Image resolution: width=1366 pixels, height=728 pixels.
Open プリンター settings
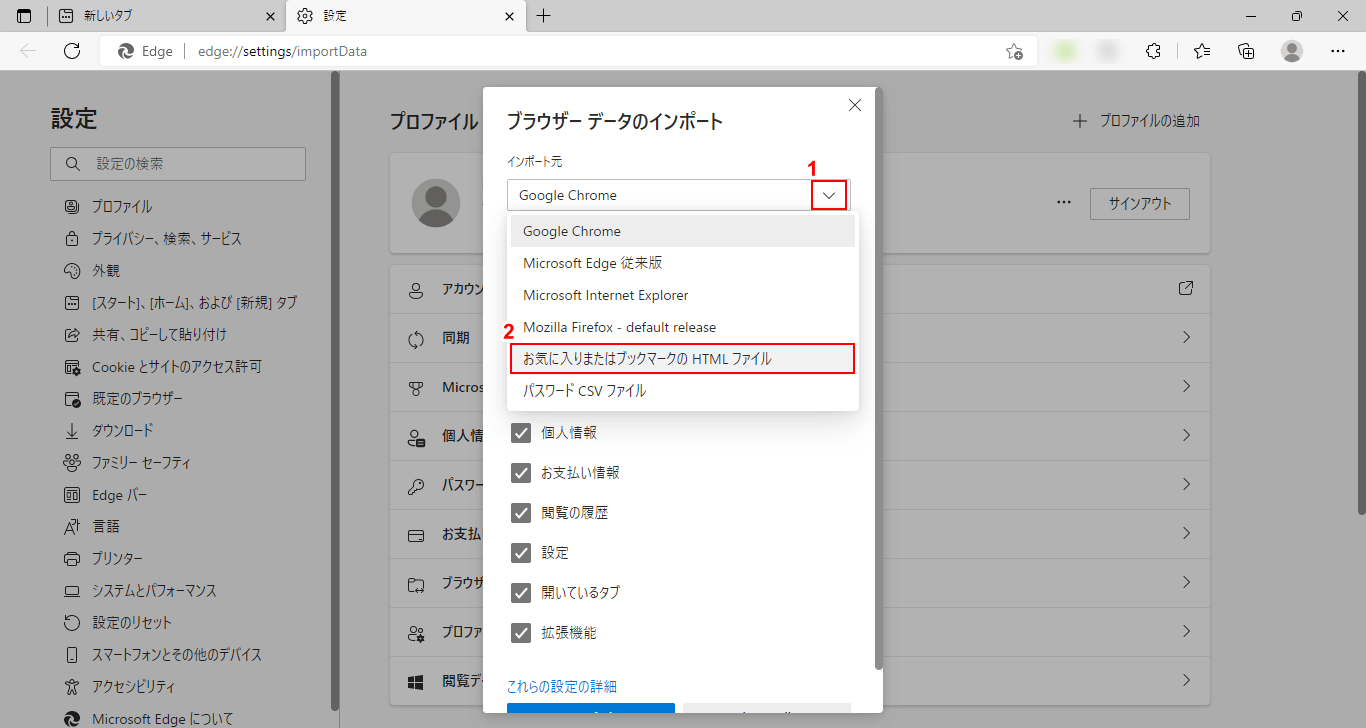pos(103,558)
